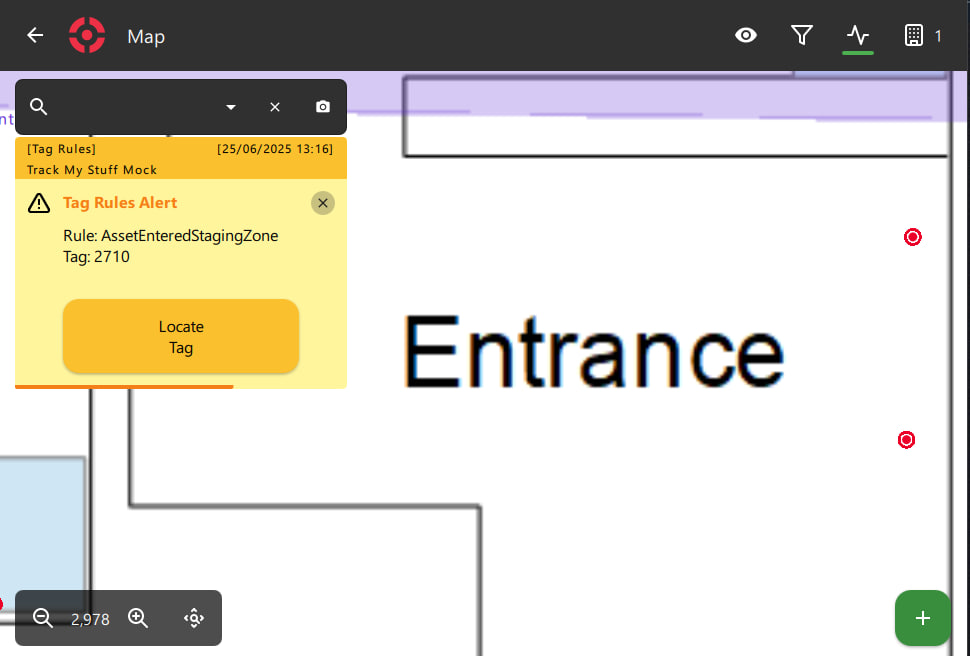Expand the search dropdown arrow
Image resolution: width=970 pixels, height=656 pixels.
(x=231, y=107)
